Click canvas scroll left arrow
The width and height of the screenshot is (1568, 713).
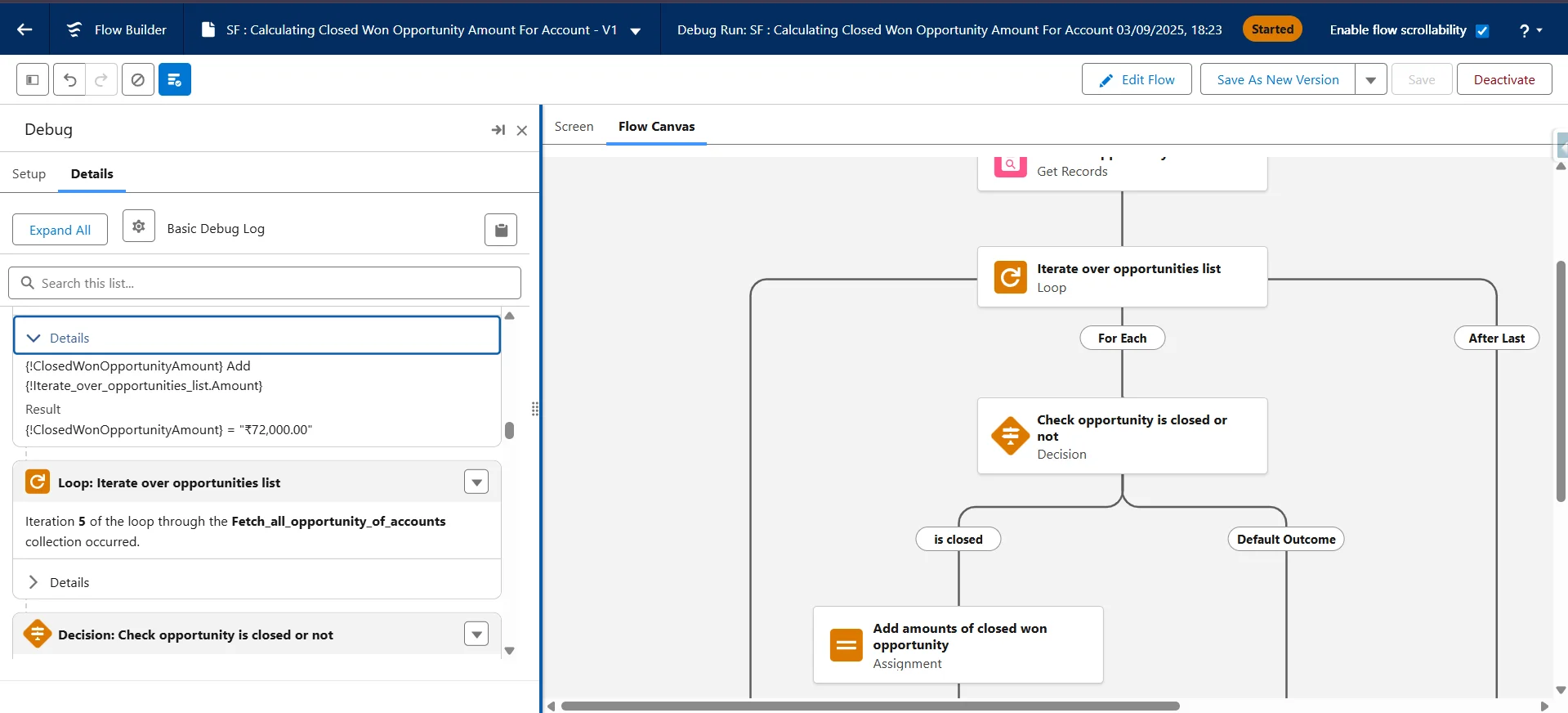(551, 706)
